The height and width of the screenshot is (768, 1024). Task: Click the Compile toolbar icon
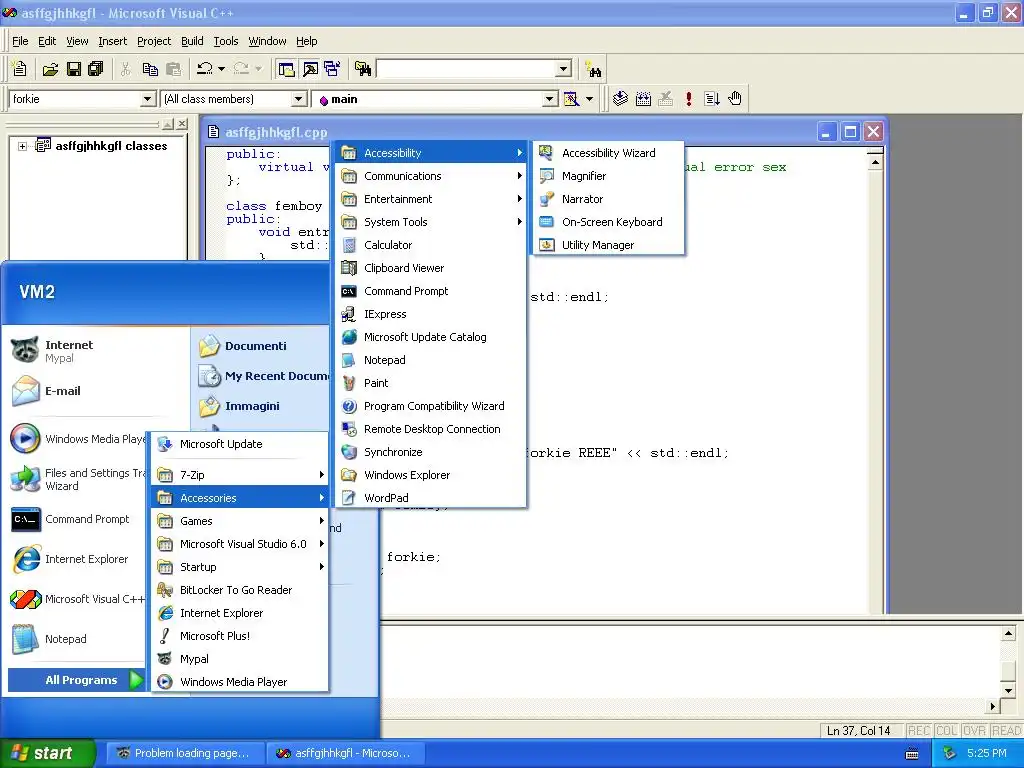620,99
